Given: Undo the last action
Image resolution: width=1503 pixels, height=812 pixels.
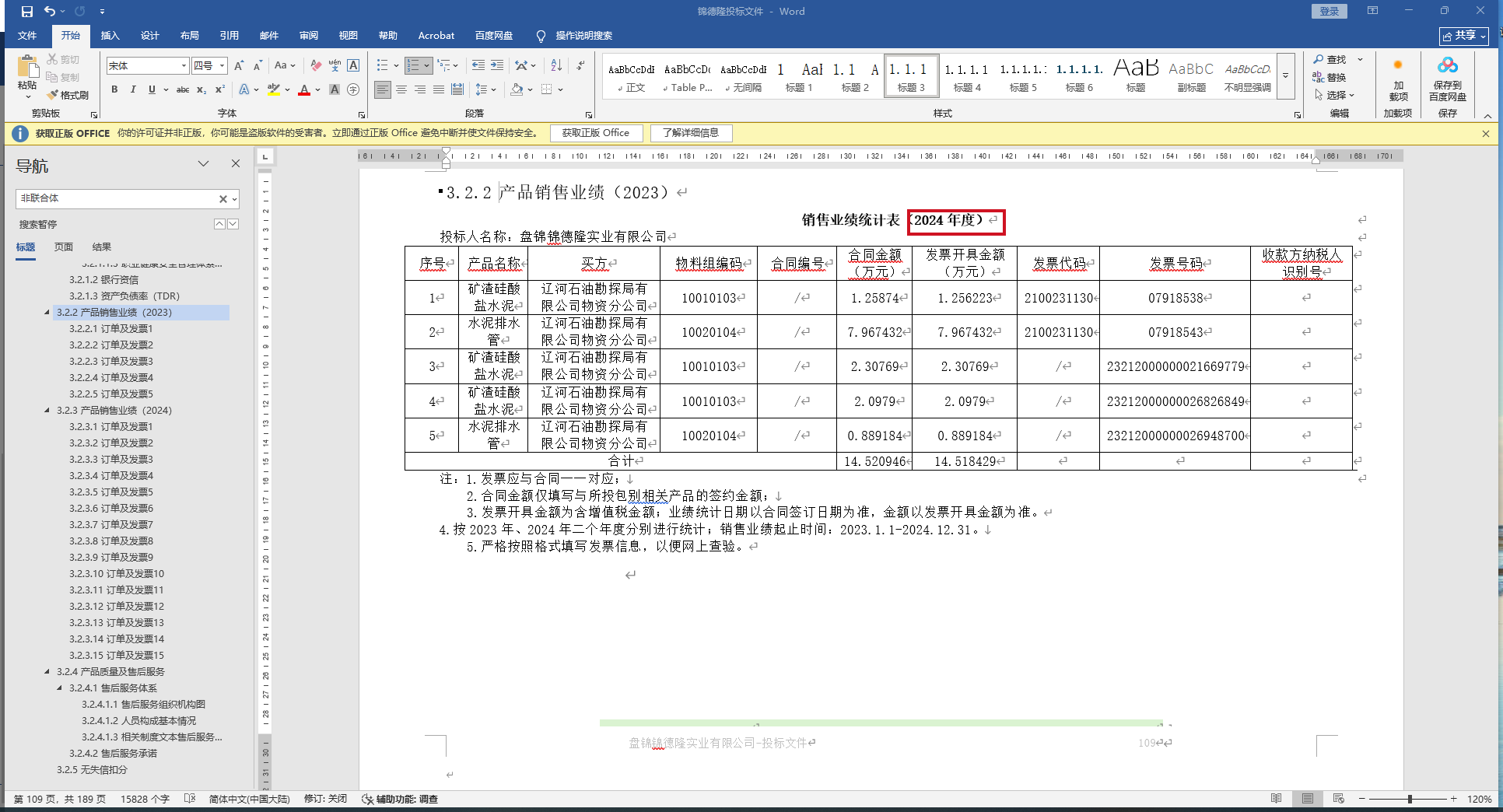Looking at the screenshot, I should tap(50, 11).
